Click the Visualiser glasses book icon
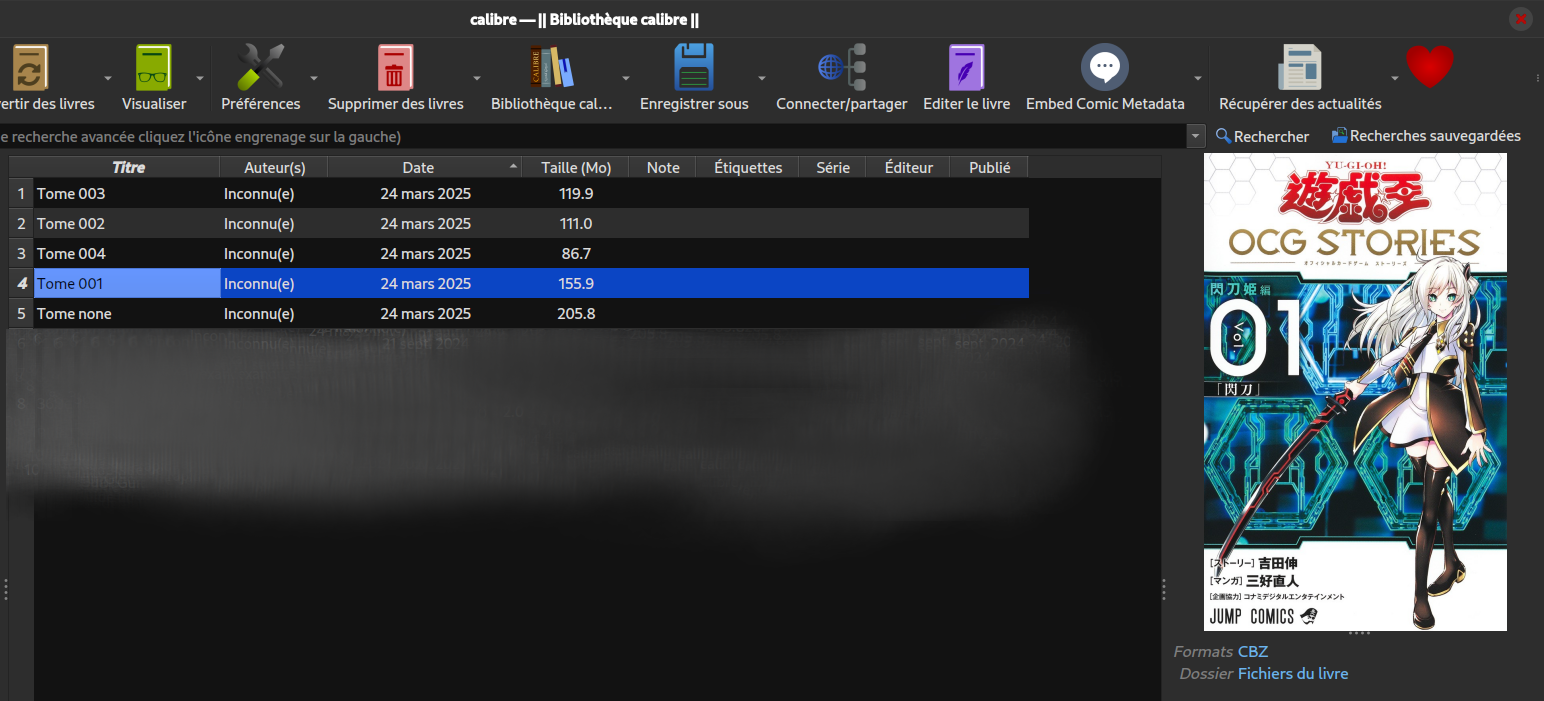1544x701 pixels. [154, 68]
